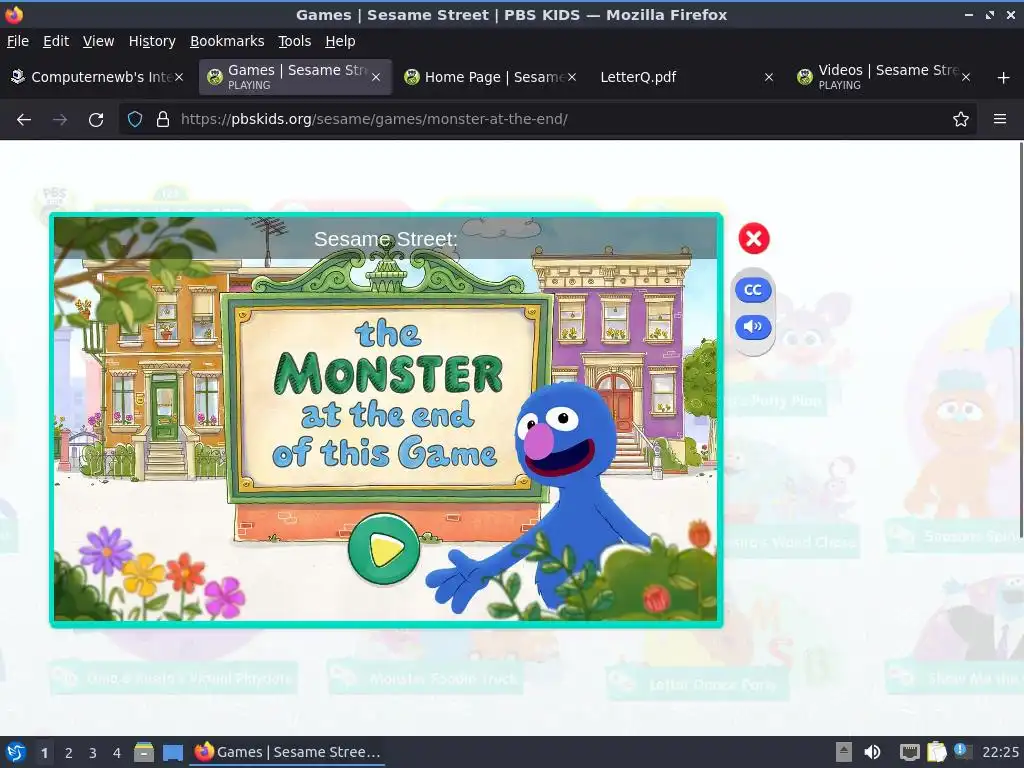
Task: Open the system start menu
Action: pos(16,752)
